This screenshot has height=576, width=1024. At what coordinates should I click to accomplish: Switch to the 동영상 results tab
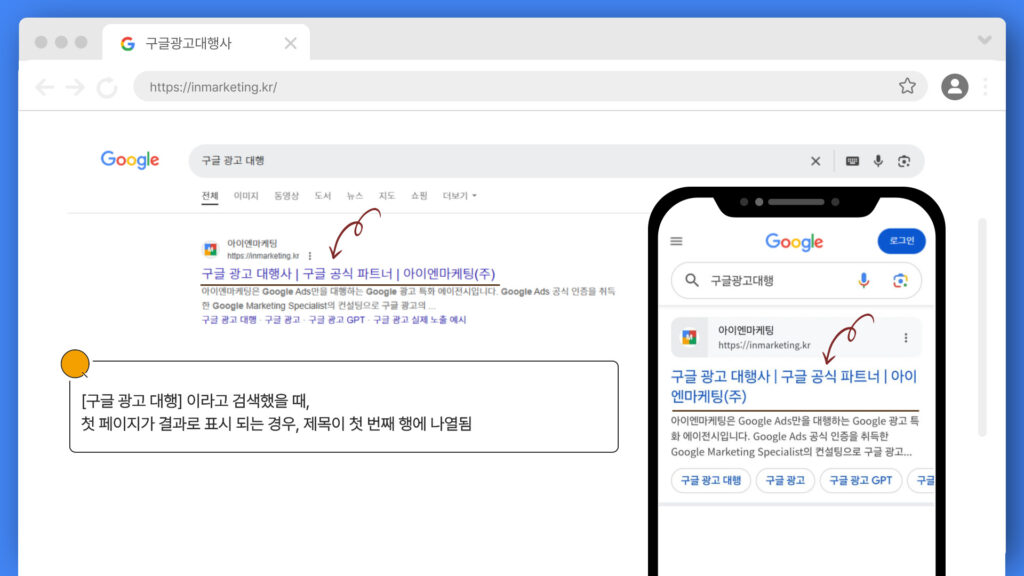click(286, 196)
